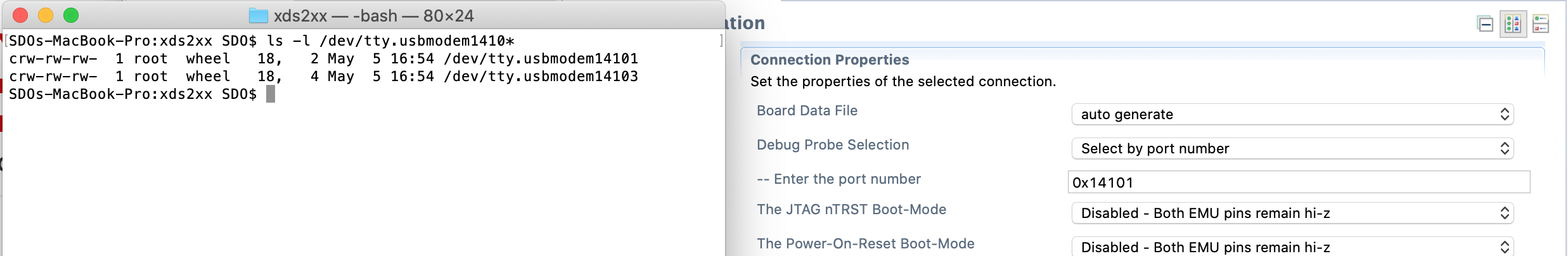Switch to the two-column layout icon
This screenshot has height=256, width=1568.
coord(1513,25)
